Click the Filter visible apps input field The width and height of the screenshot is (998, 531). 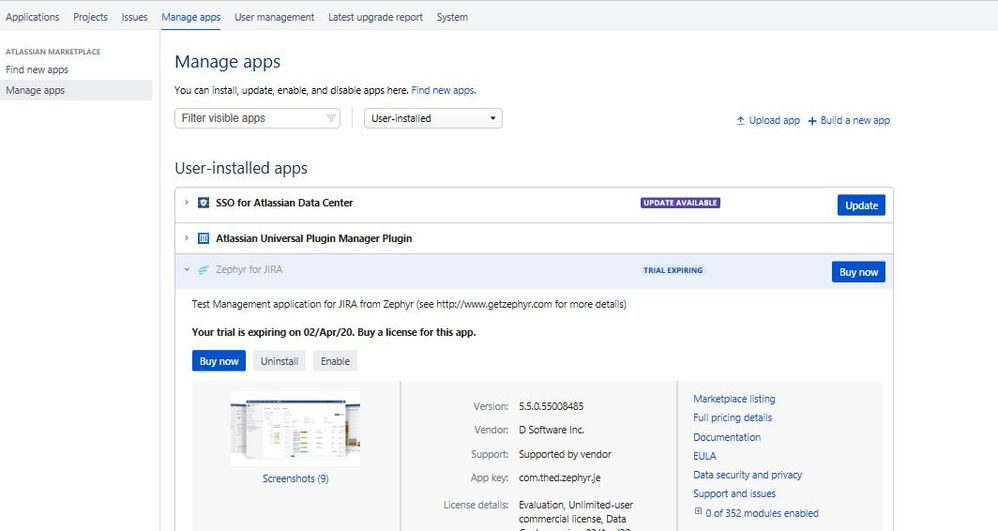point(257,118)
